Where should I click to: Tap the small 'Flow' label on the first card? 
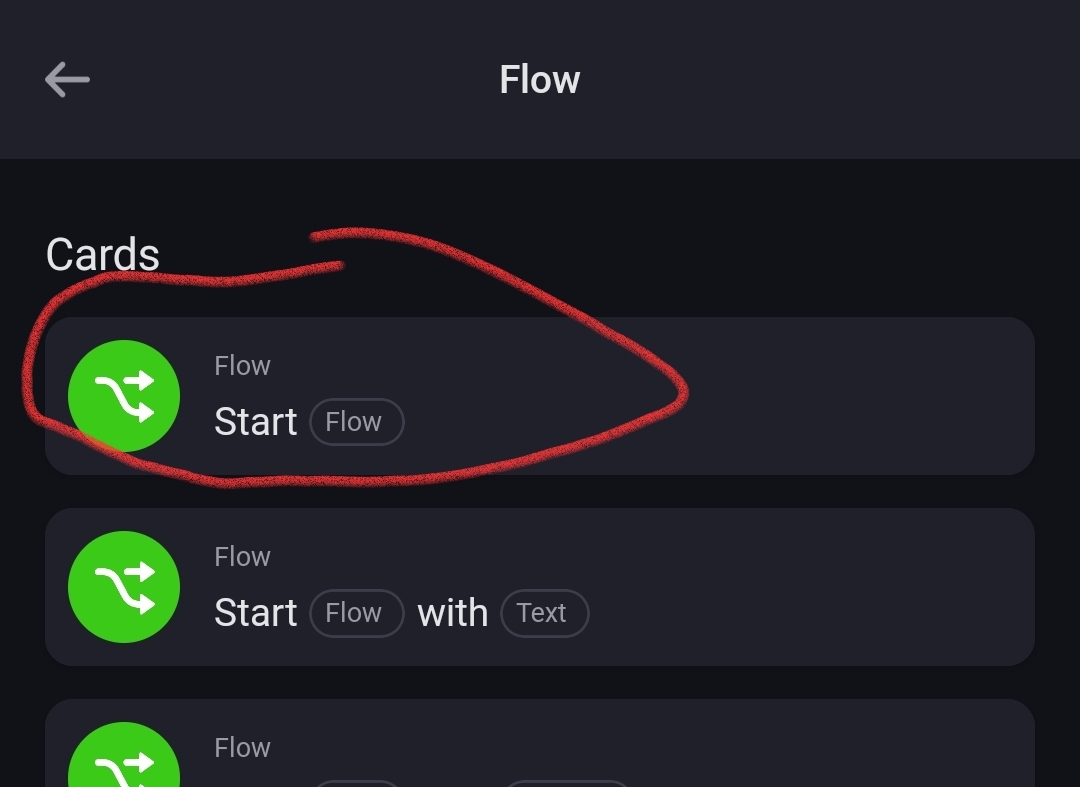pyautogui.click(x=242, y=366)
